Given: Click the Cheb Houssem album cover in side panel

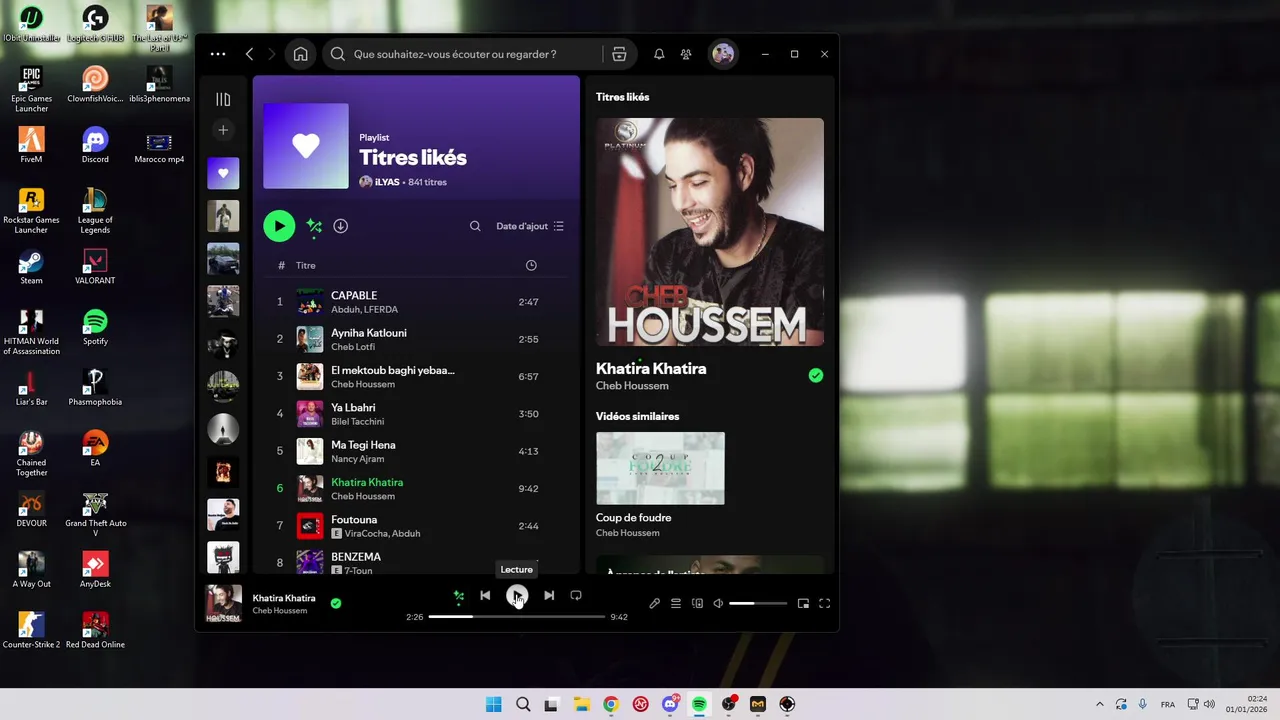Looking at the screenshot, I should [710, 232].
